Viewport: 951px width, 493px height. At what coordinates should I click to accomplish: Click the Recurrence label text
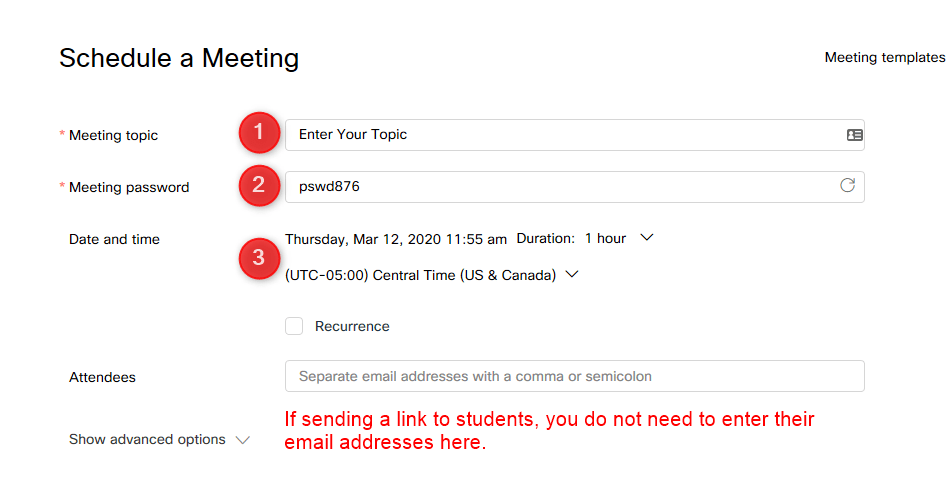coord(352,326)
